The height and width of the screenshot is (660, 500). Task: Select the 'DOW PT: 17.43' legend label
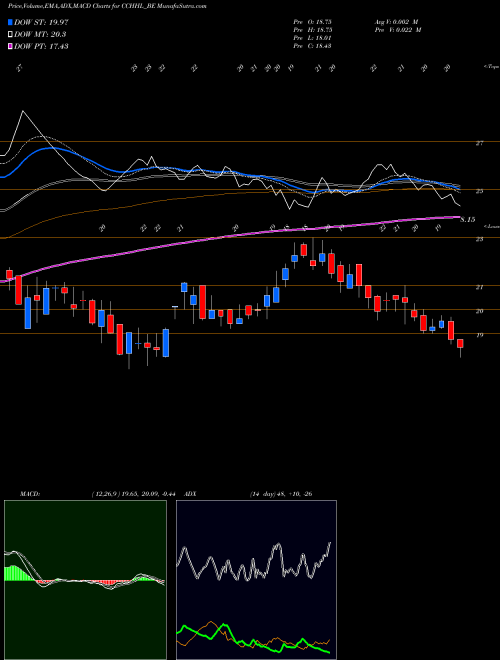pos(41,46)
